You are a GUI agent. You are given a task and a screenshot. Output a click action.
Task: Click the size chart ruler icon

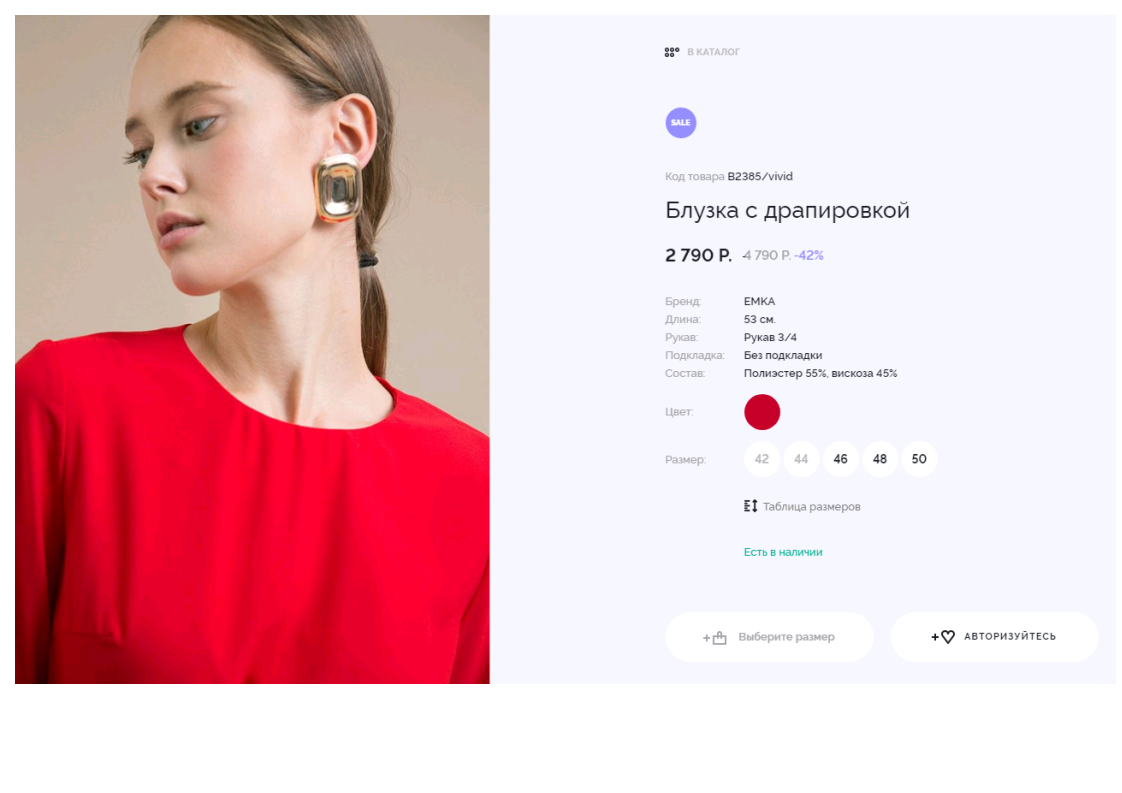tap(751, 506)
